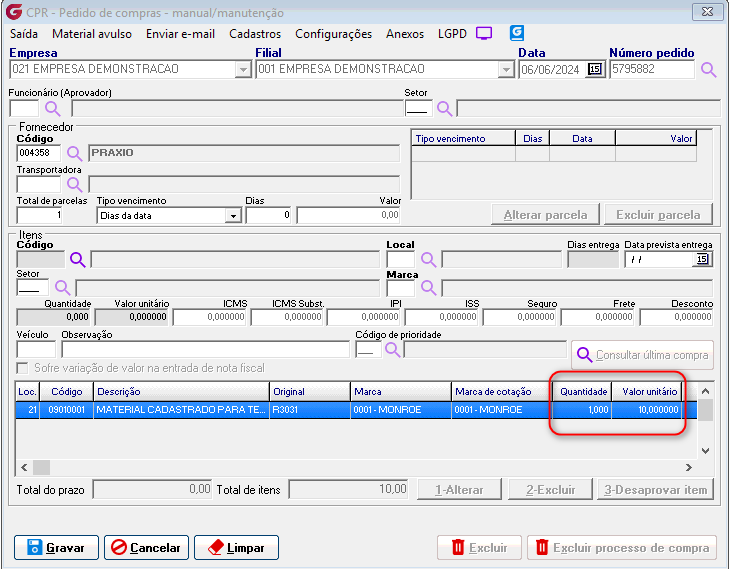Click the Excluir parcela button
The image size is (730, 569).
coord(658,215)
